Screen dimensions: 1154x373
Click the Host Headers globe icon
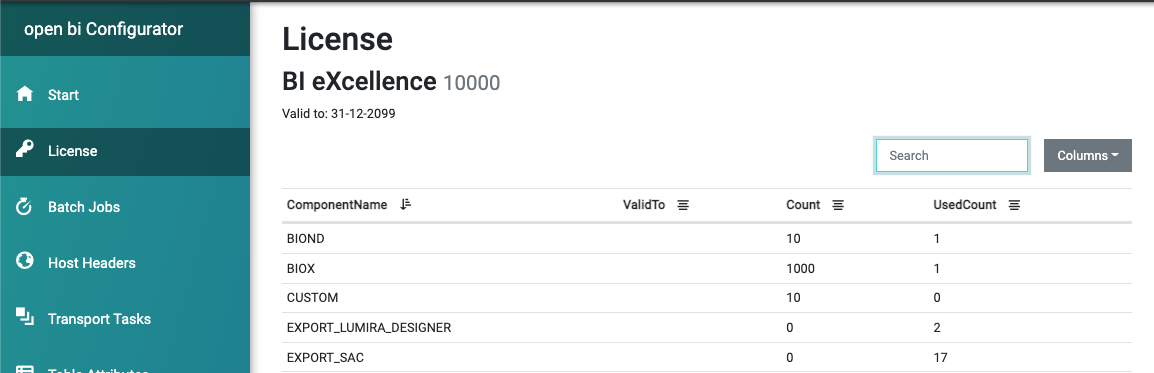point(25,262)
